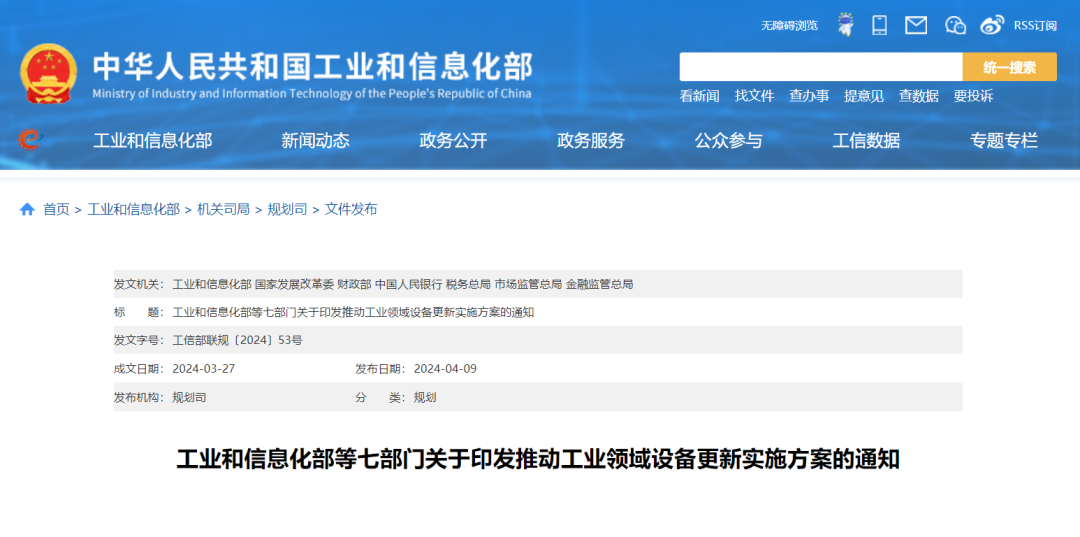This screenshot has width=1080, height=537.
Task: Open the RSS订阅 subscription link
Action: pyautogui.click(x=1035, y=26)
